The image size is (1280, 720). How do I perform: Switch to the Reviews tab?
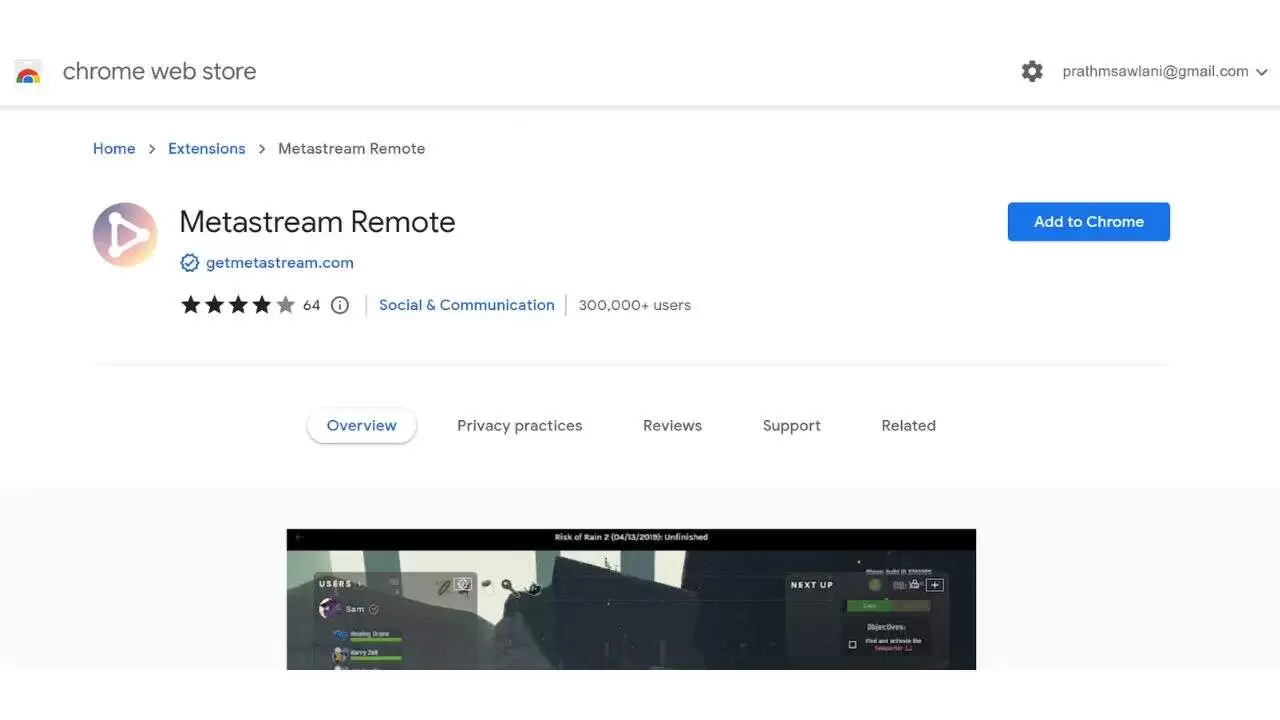pos(671,425)
